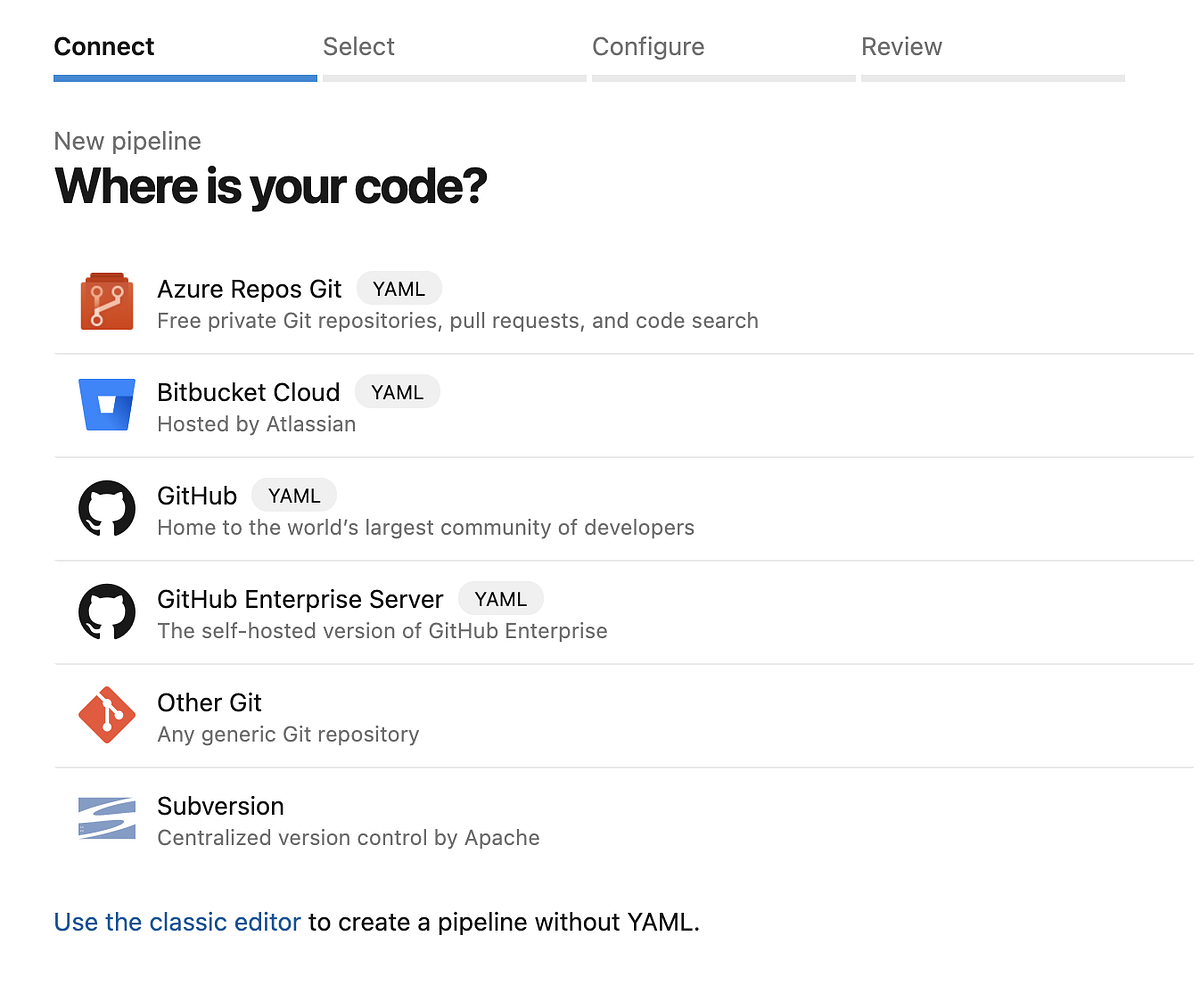
Task: Select Azure Repos Git as code source
Action: 249,289
